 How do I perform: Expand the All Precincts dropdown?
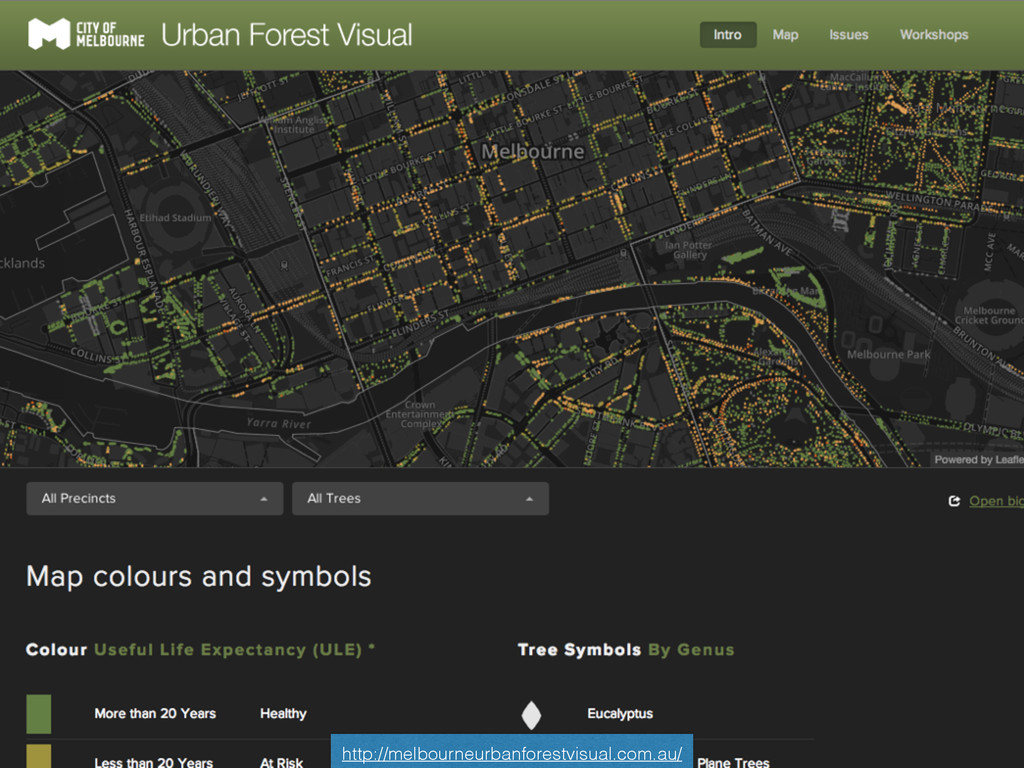point(155,498)
